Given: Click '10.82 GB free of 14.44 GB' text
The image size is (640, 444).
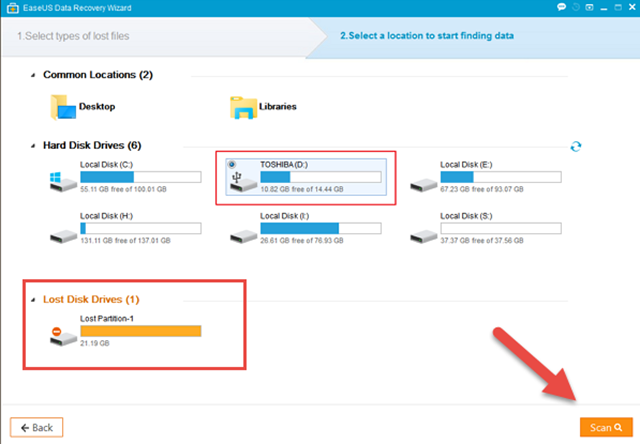Looking at the screenshot, I should pos(302,189).
